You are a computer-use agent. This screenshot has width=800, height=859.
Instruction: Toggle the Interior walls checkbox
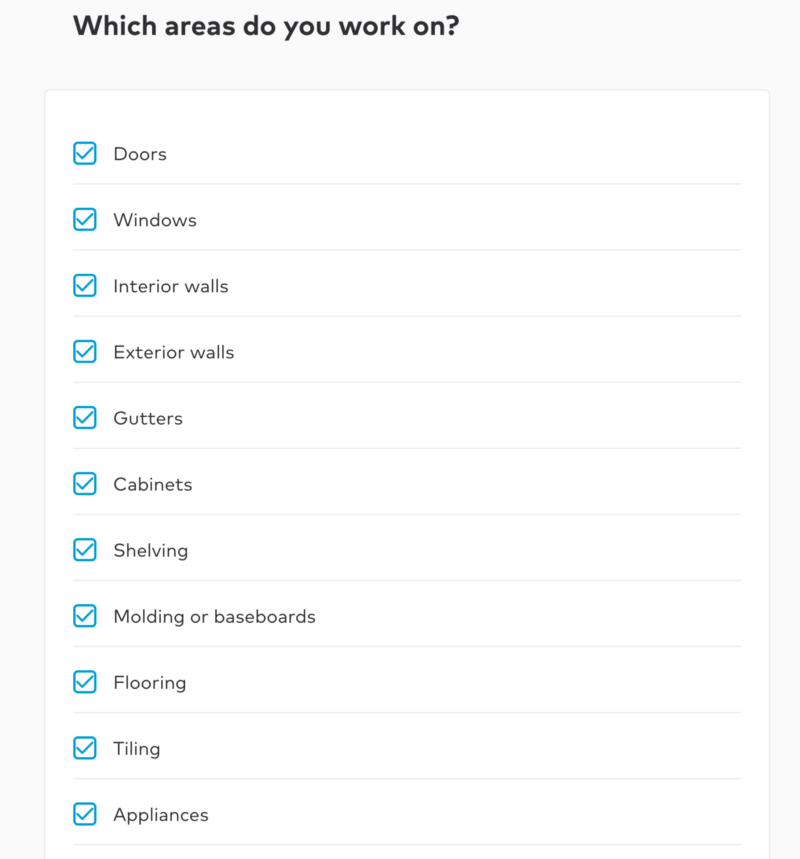(85, 285)
